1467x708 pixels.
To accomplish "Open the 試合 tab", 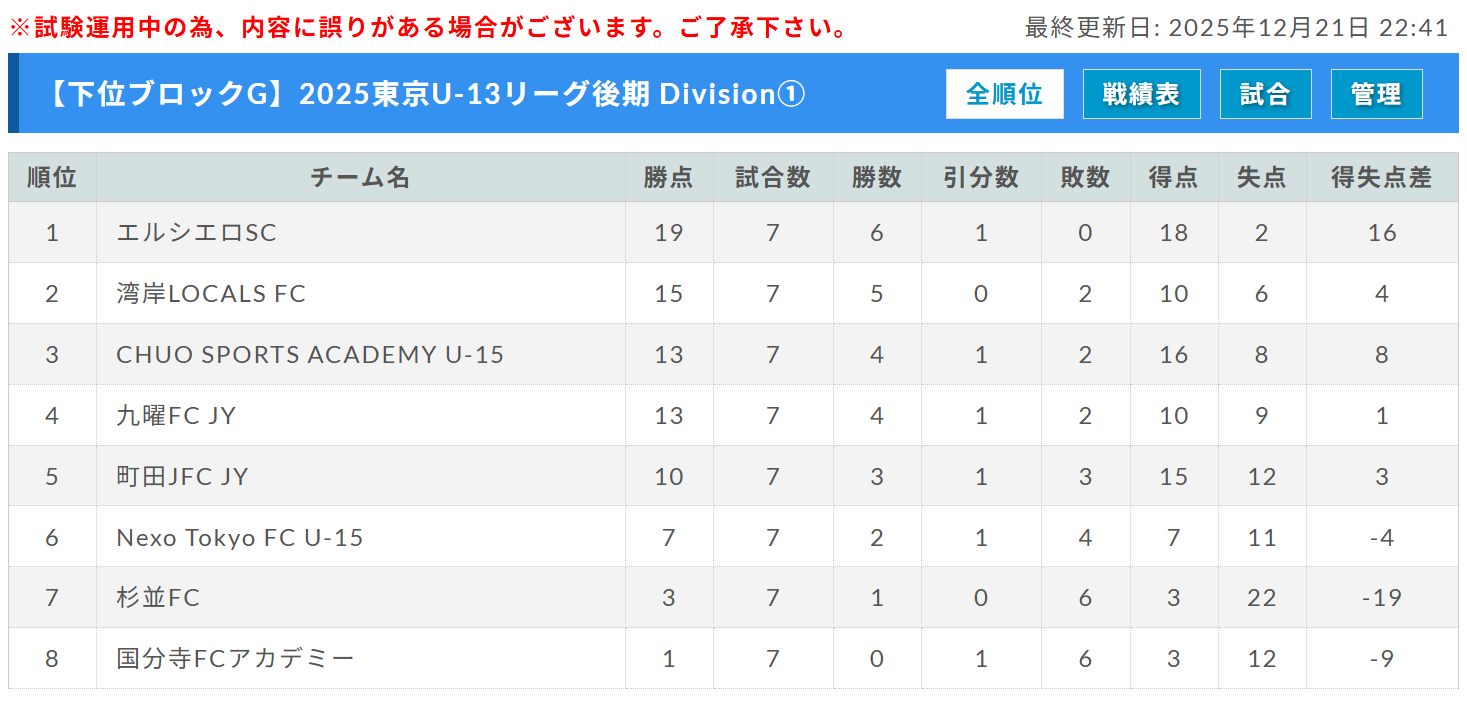I will (1265, 94).
